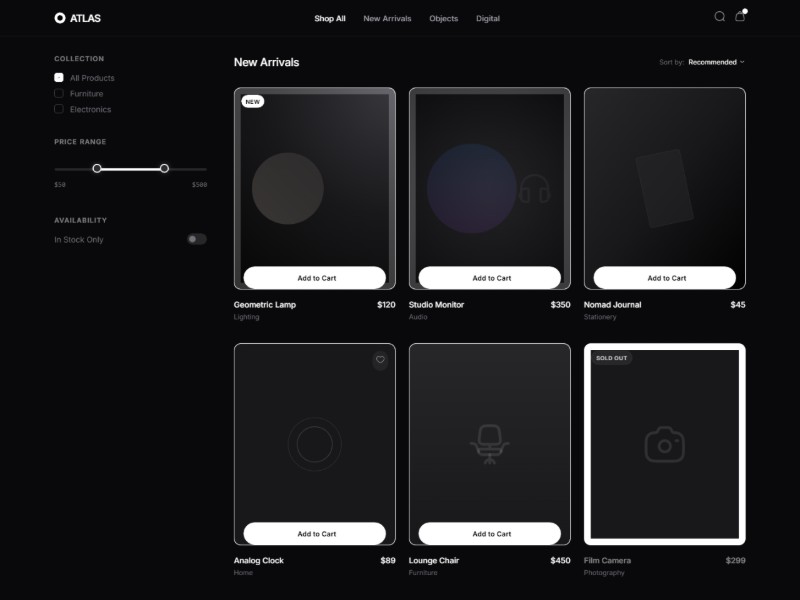Go to the Digital nav section
The width and height of the screenshot is (800, 600).
488,18
